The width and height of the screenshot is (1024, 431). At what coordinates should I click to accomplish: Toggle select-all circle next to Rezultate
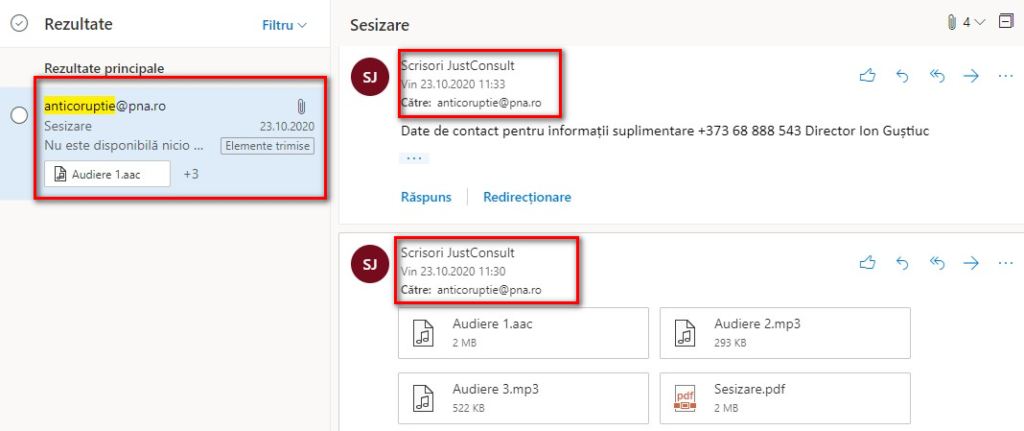click(x=19, y=24)
